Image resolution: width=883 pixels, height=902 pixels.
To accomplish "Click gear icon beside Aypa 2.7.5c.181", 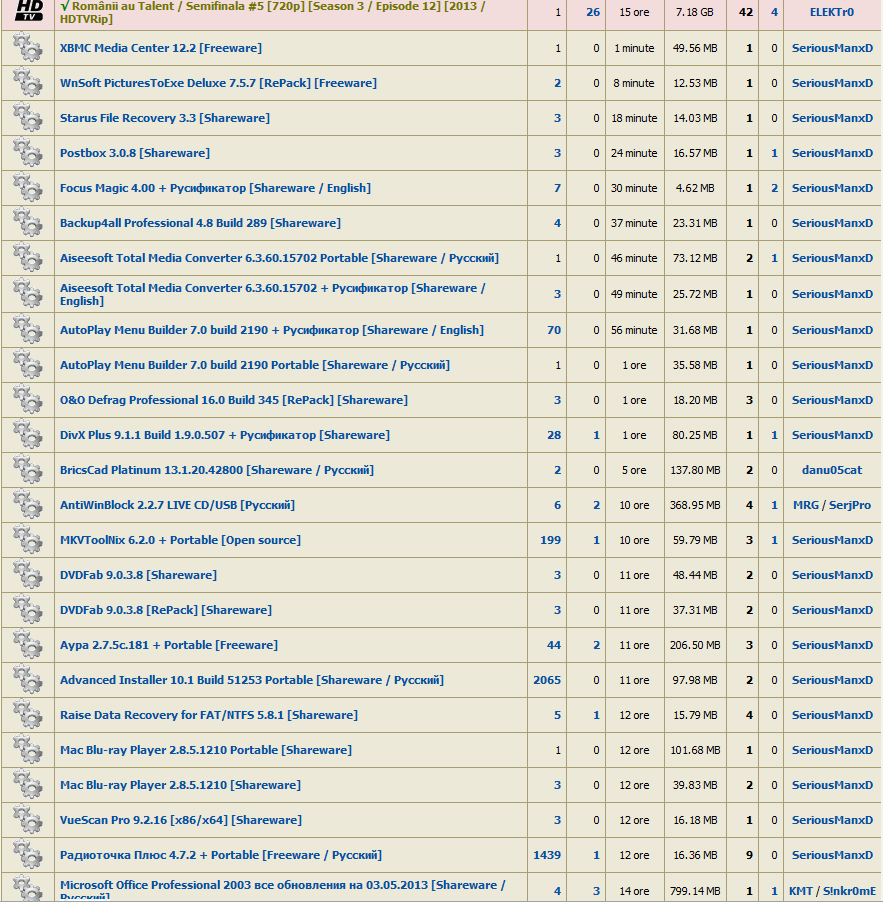I will pyautogui.click(x=28, y=645).
